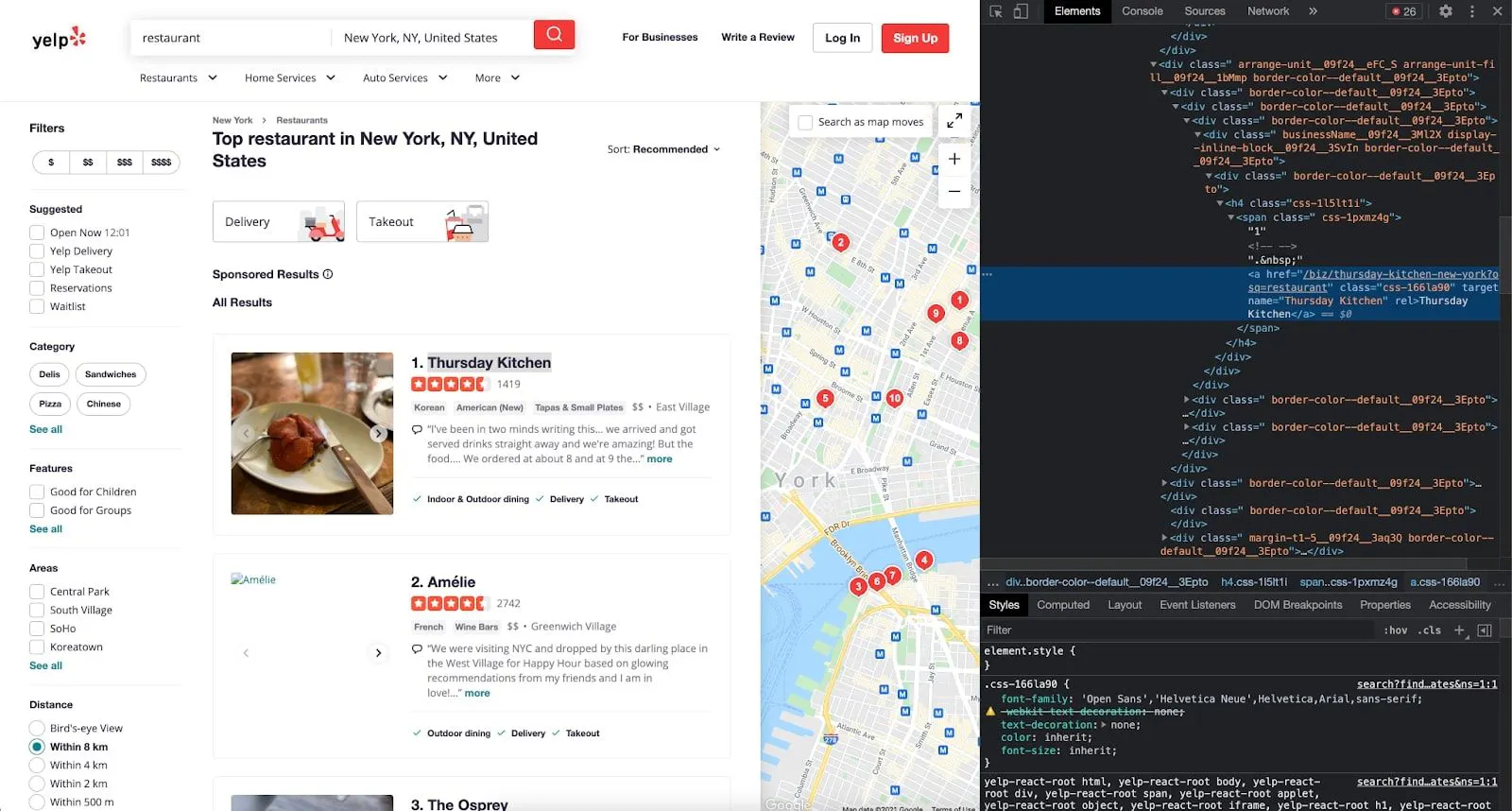Open DevTools settings gear

pyautogui.click(x=1446, y=11)
